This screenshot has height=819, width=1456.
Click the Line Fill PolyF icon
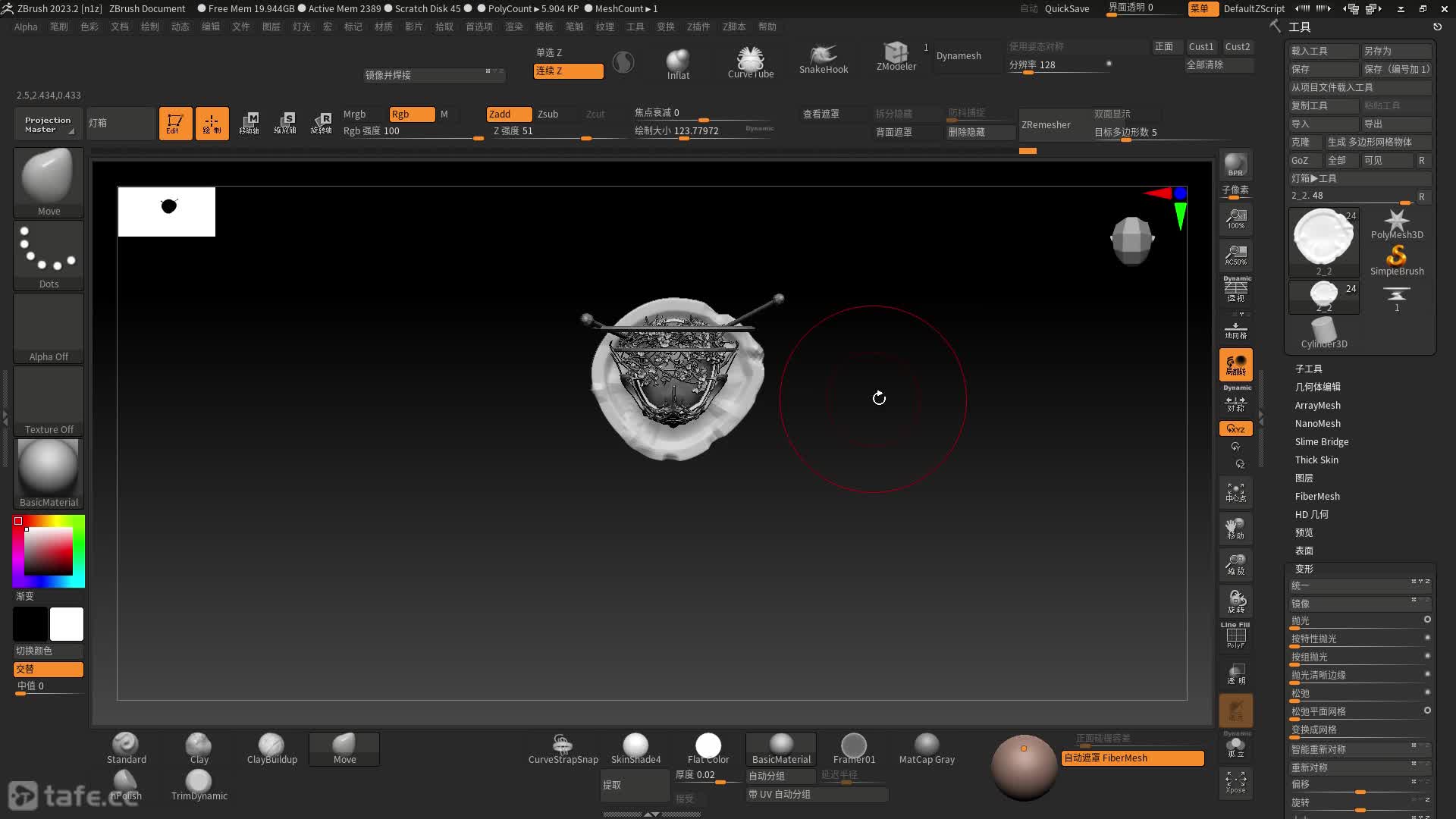pos(1235,635)
